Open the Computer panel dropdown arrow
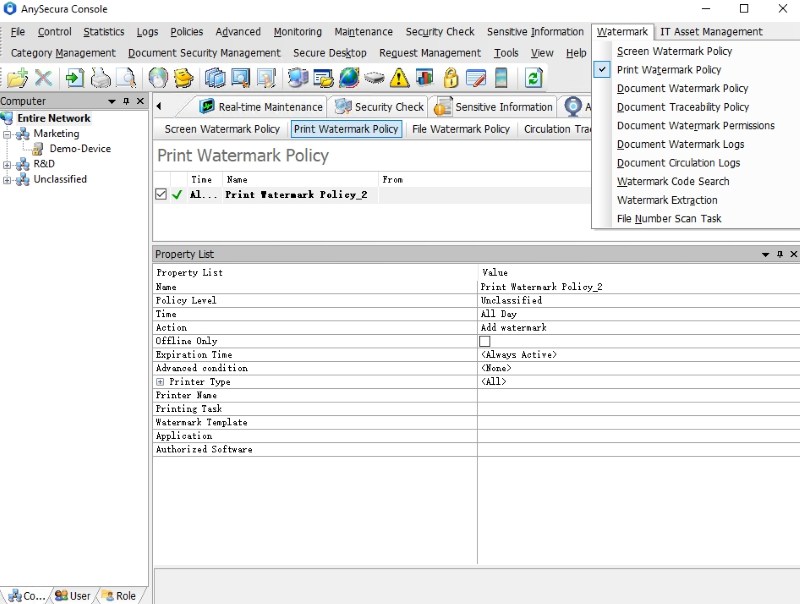 [112, 101]
